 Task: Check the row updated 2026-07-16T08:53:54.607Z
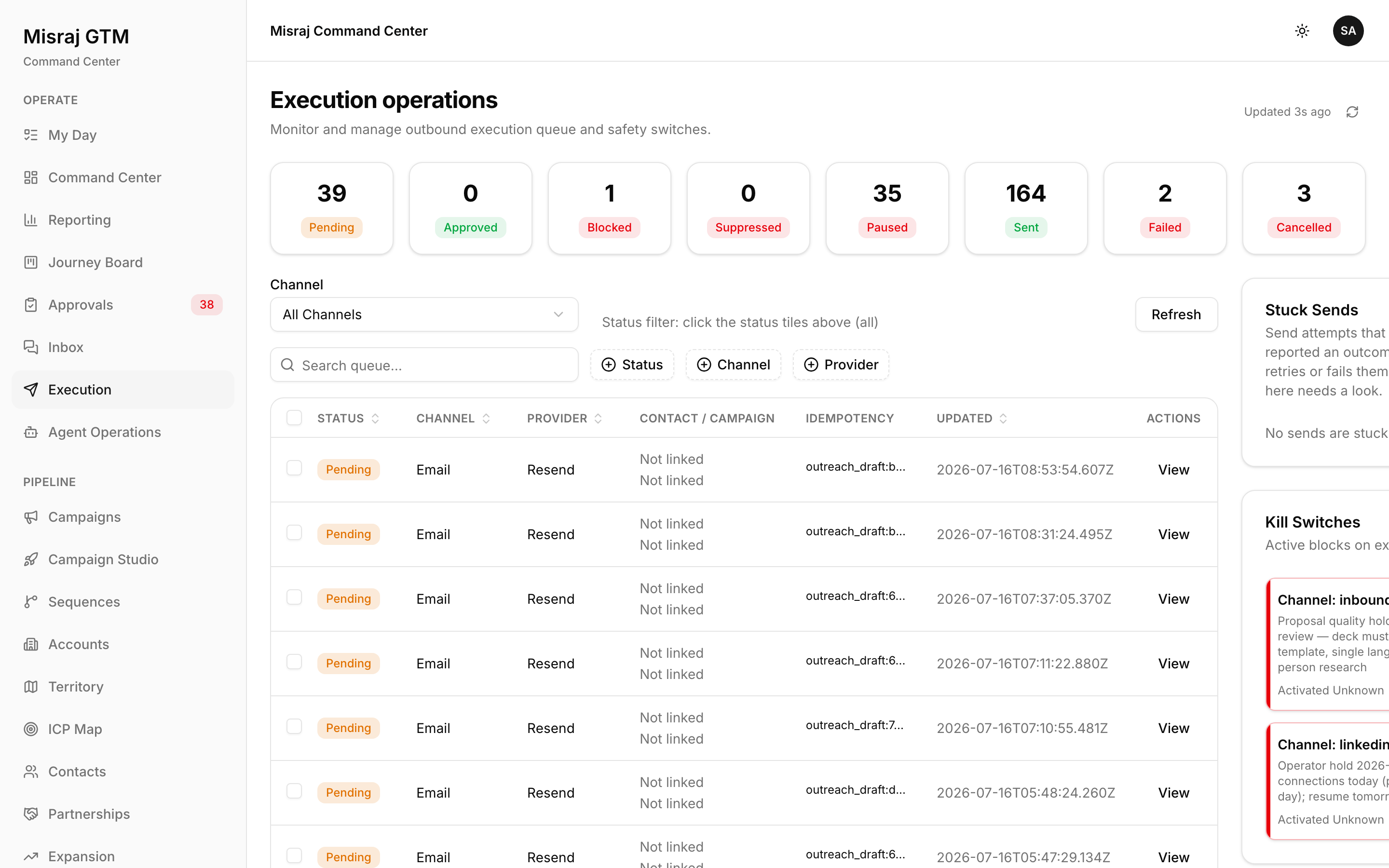(x=294, y=468)
